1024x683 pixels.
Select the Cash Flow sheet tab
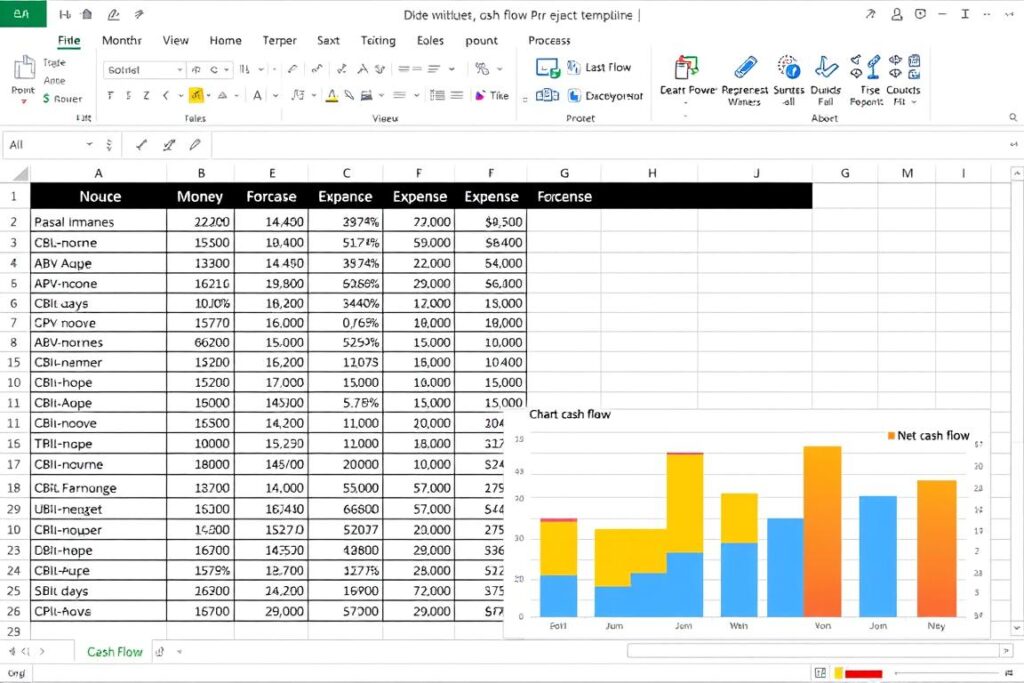(114, 651)
